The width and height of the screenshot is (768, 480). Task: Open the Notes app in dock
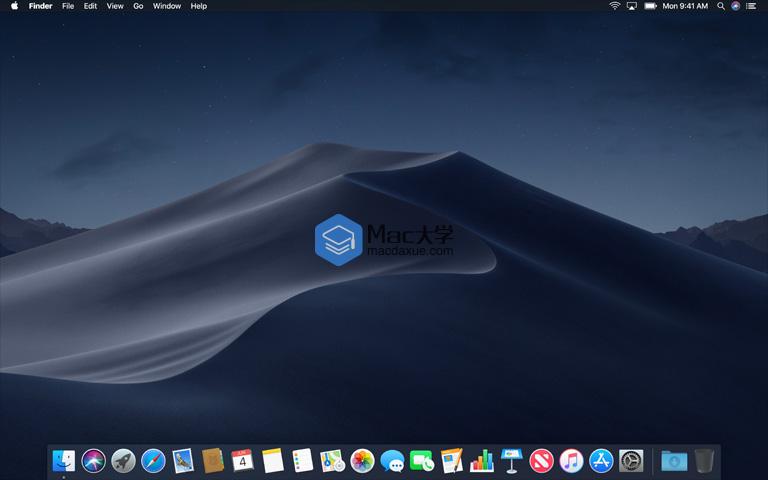[273, 460]
